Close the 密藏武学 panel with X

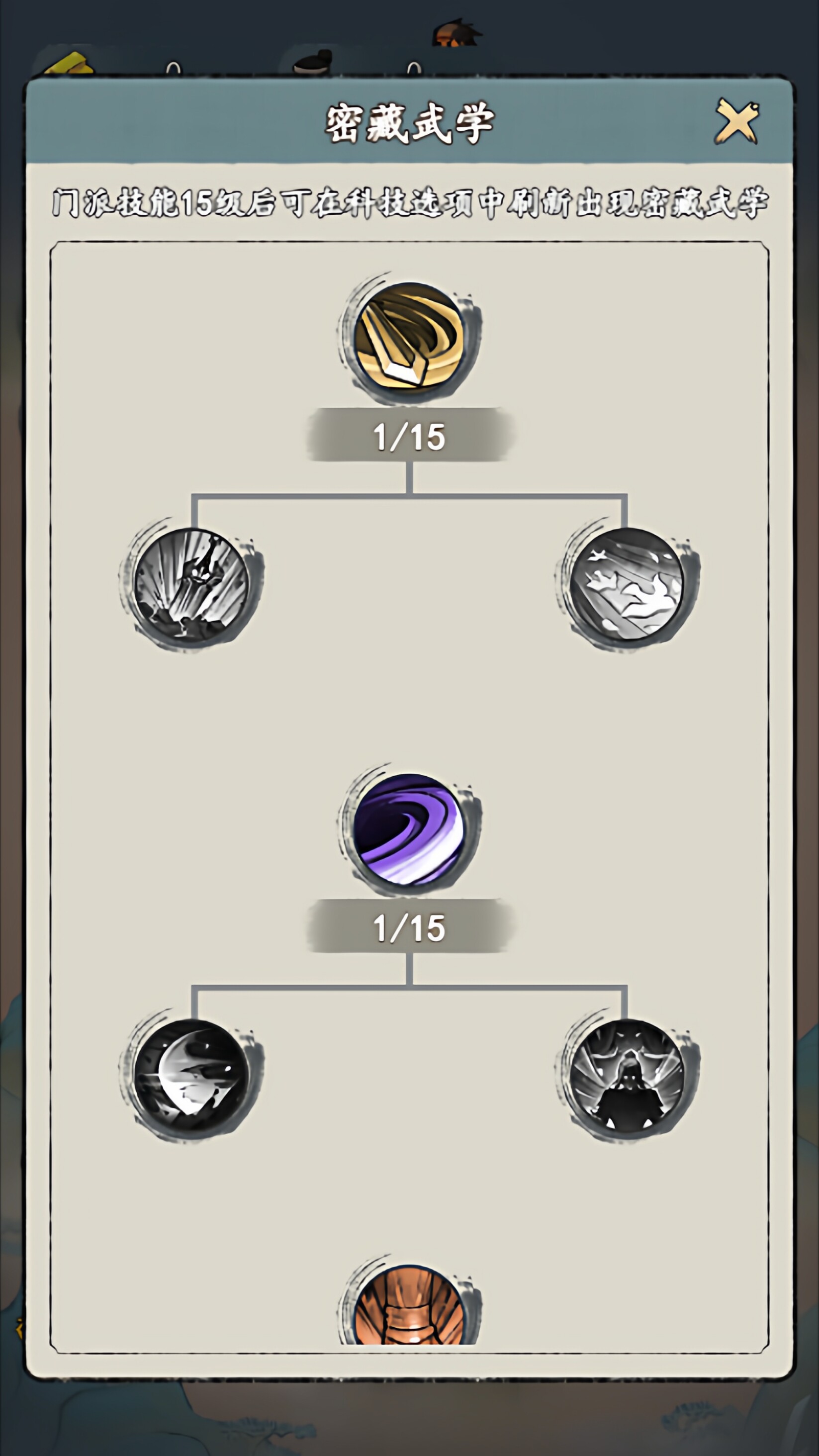[x=737, y=121]
